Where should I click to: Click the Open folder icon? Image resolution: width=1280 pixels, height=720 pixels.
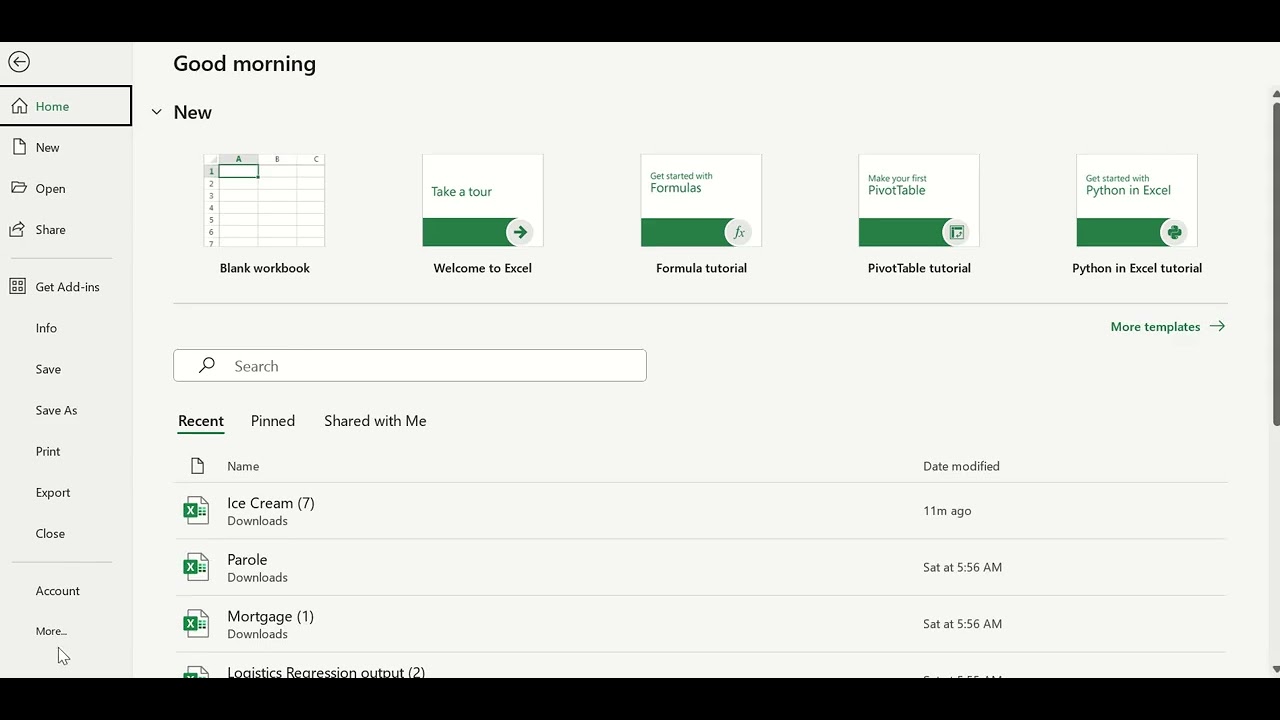tap(18, 188)
